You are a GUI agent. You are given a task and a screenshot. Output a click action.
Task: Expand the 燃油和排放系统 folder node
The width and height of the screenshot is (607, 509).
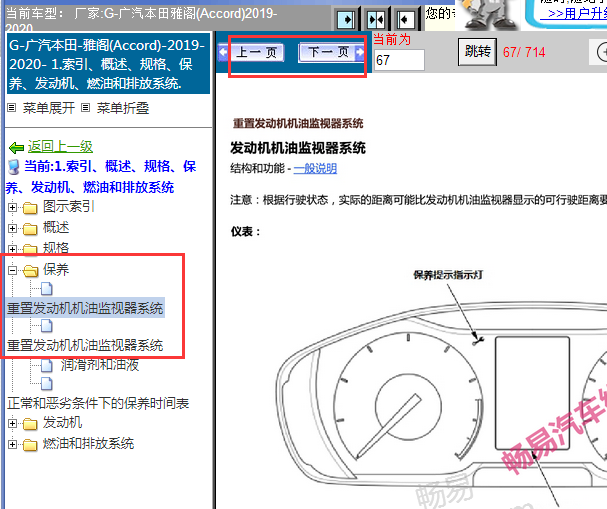coord(12,444)
